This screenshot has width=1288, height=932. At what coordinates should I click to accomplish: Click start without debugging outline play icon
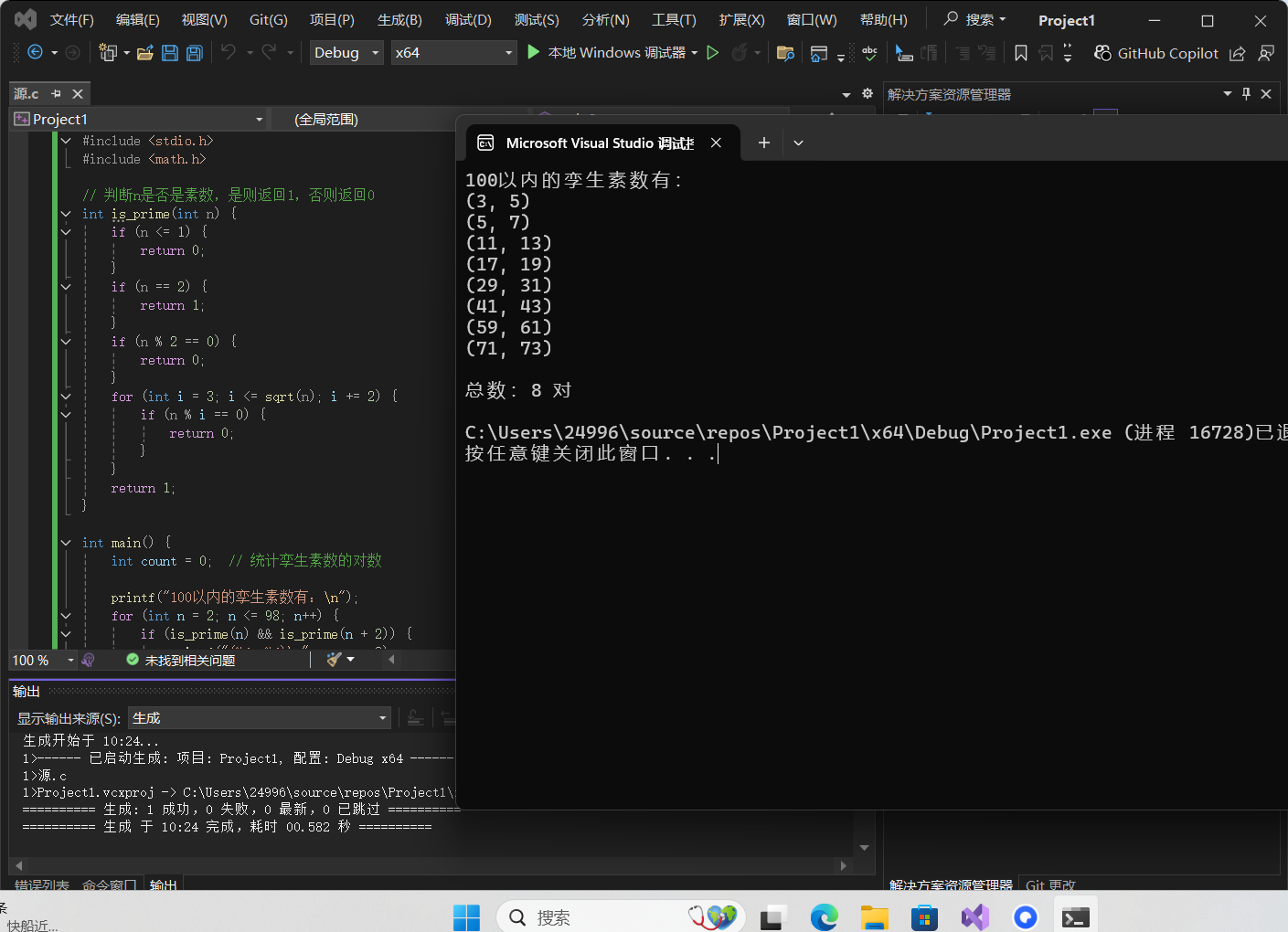coord(713,53)
